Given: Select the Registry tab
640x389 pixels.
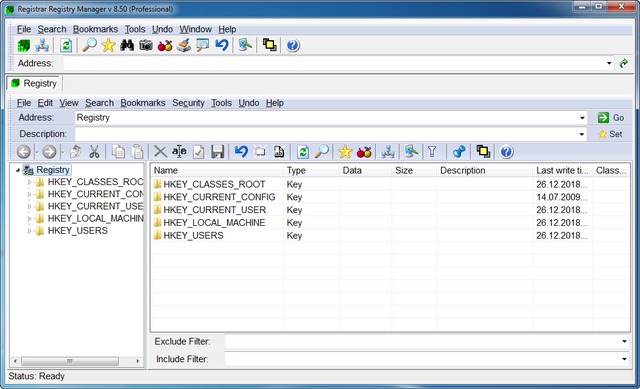Looking at the screenshot, I should click(34, 83).
